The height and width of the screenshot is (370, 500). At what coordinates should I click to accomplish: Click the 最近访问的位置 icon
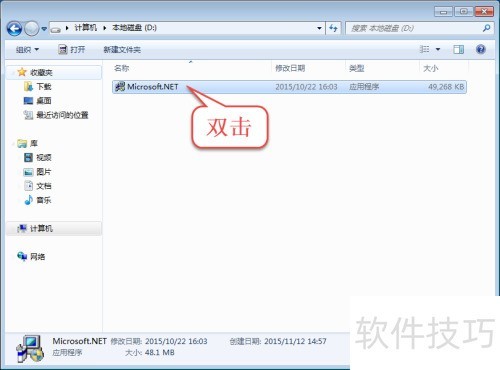[28, 115]
